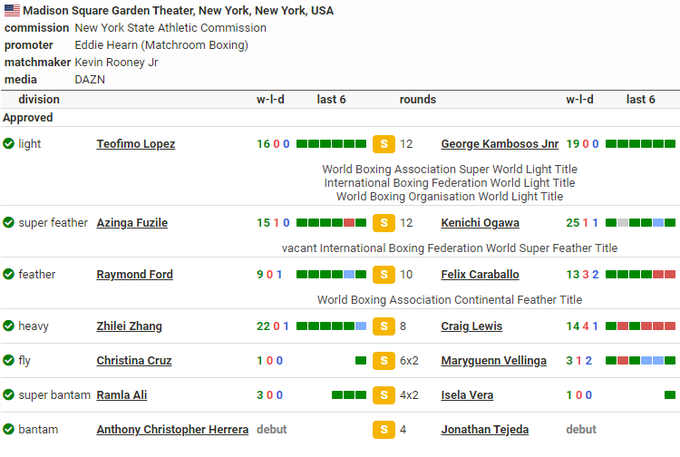
Task: Go to Kenichi Ogawa's profile page
Action: tap(480, 223)
